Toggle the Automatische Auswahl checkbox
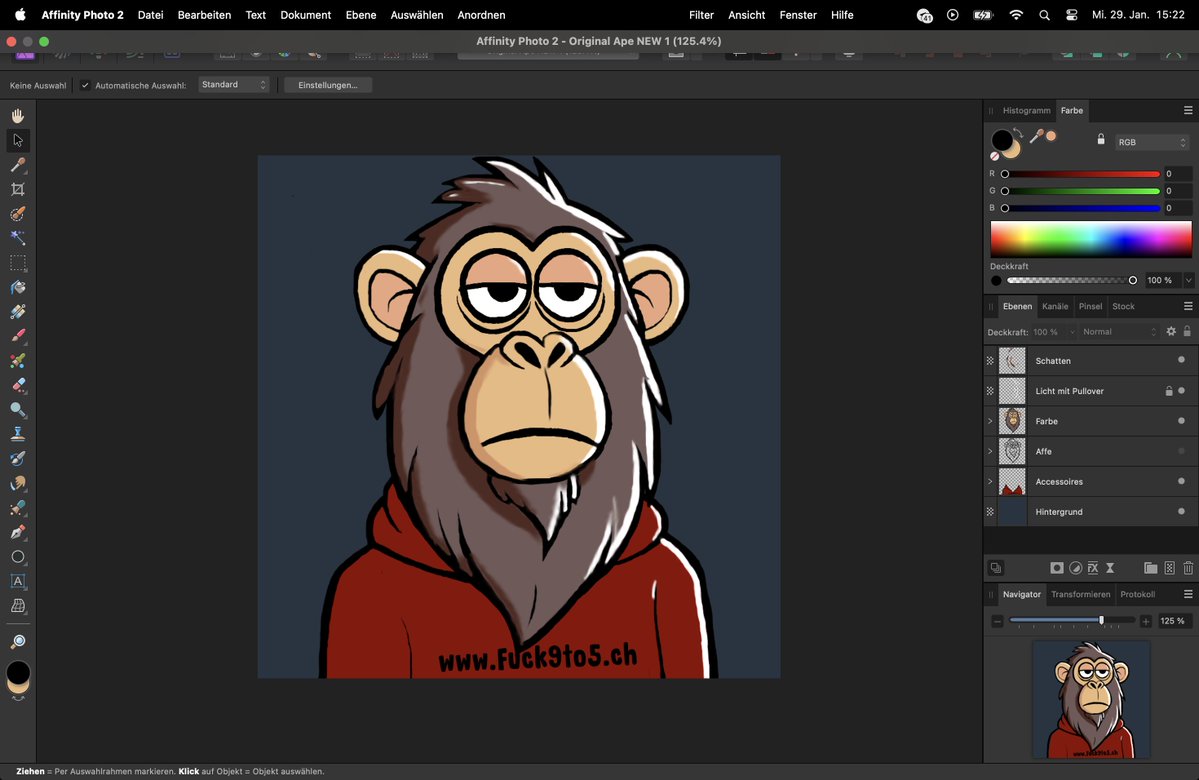This screenshot has width=1199, height=780. [x=85, y=85]
